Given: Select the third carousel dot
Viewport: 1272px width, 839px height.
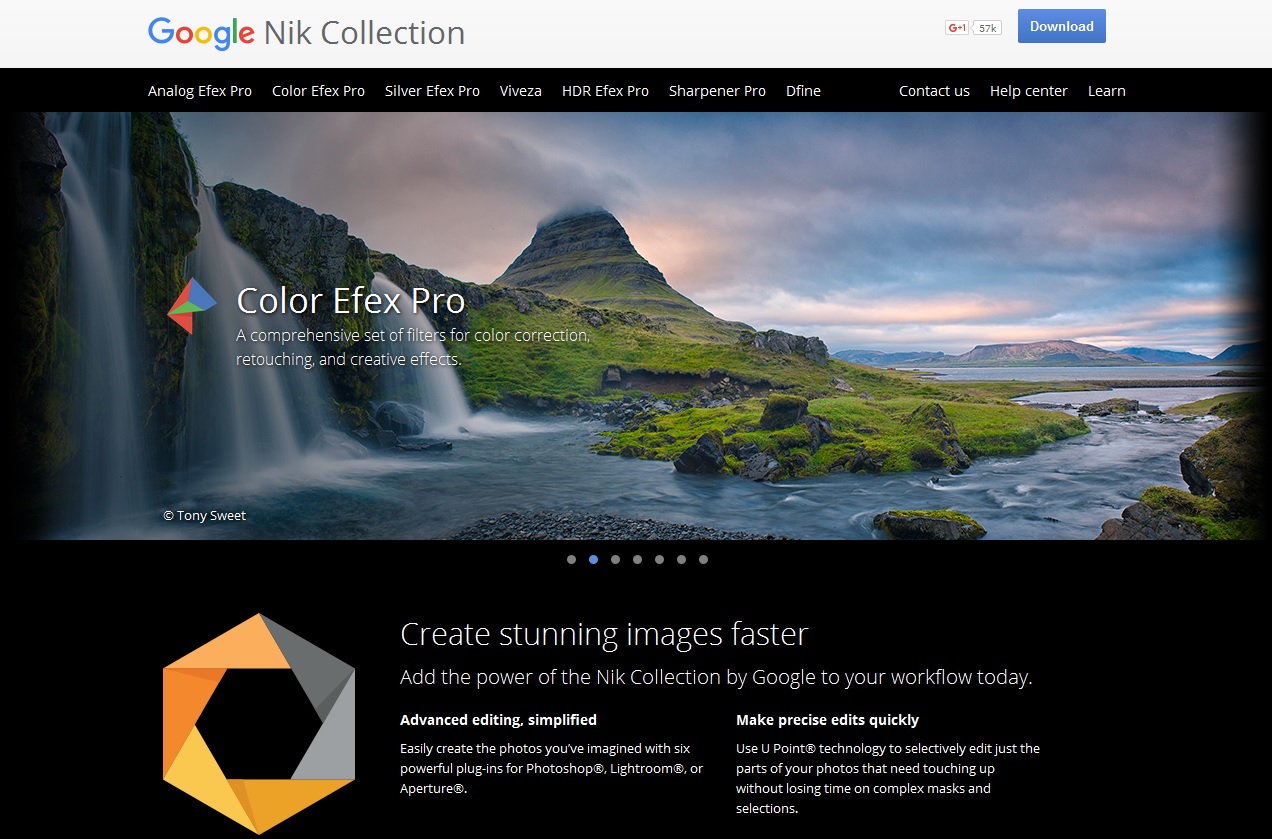Looking at the screenshot, I should (616, 560).
